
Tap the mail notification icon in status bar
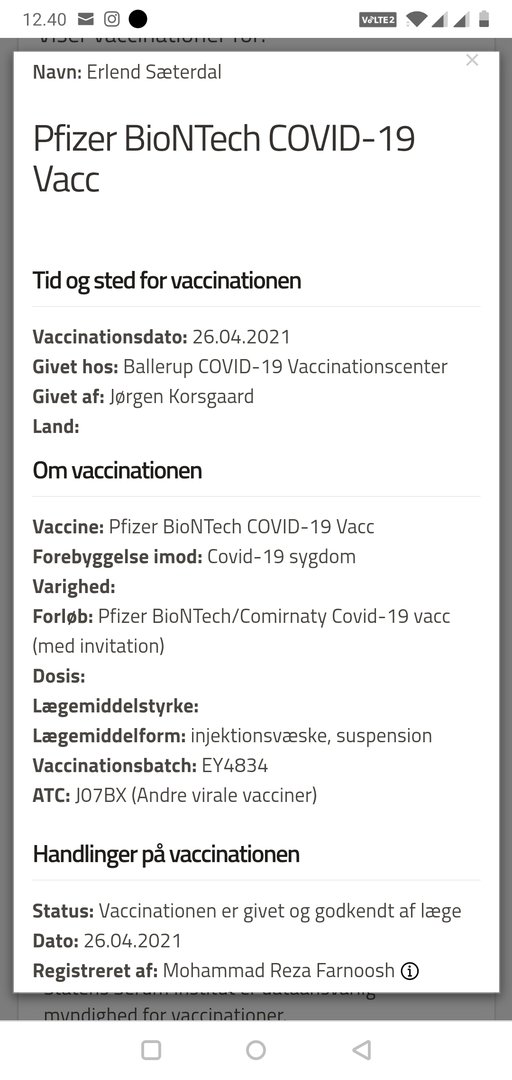[85, 19]
